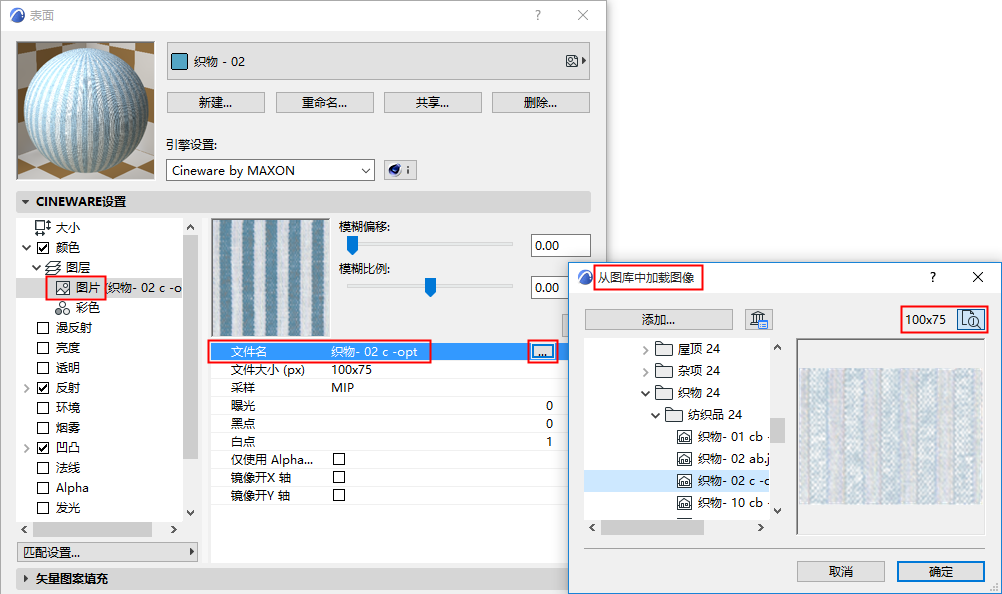1002x594 pixels.
Task: Enable the 法线 channel checkbox
Action: [x=43, y=468]
